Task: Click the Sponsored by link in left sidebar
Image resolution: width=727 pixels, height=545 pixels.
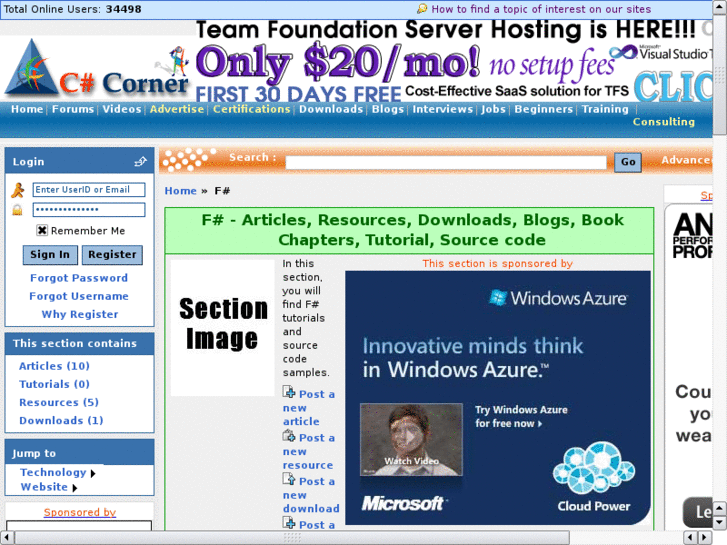Action: pyautogui.click(x=80, y=512)
